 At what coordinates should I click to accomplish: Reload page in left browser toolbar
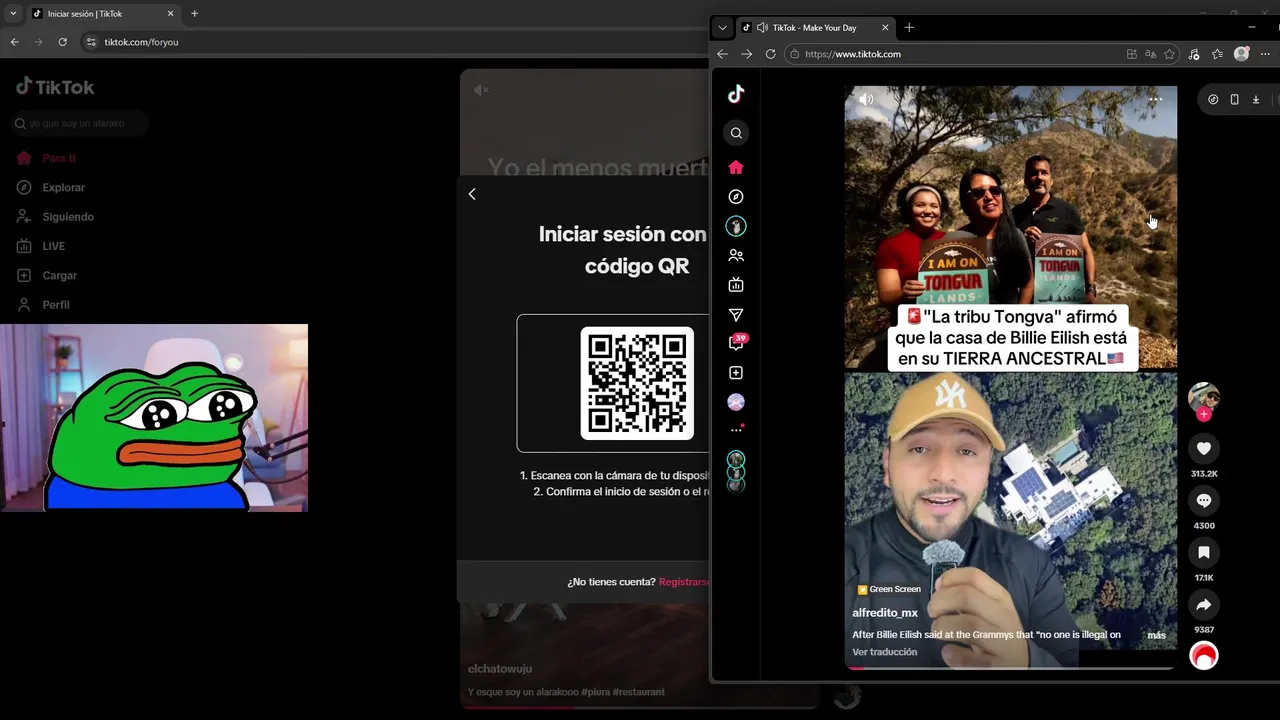point(62,42)
